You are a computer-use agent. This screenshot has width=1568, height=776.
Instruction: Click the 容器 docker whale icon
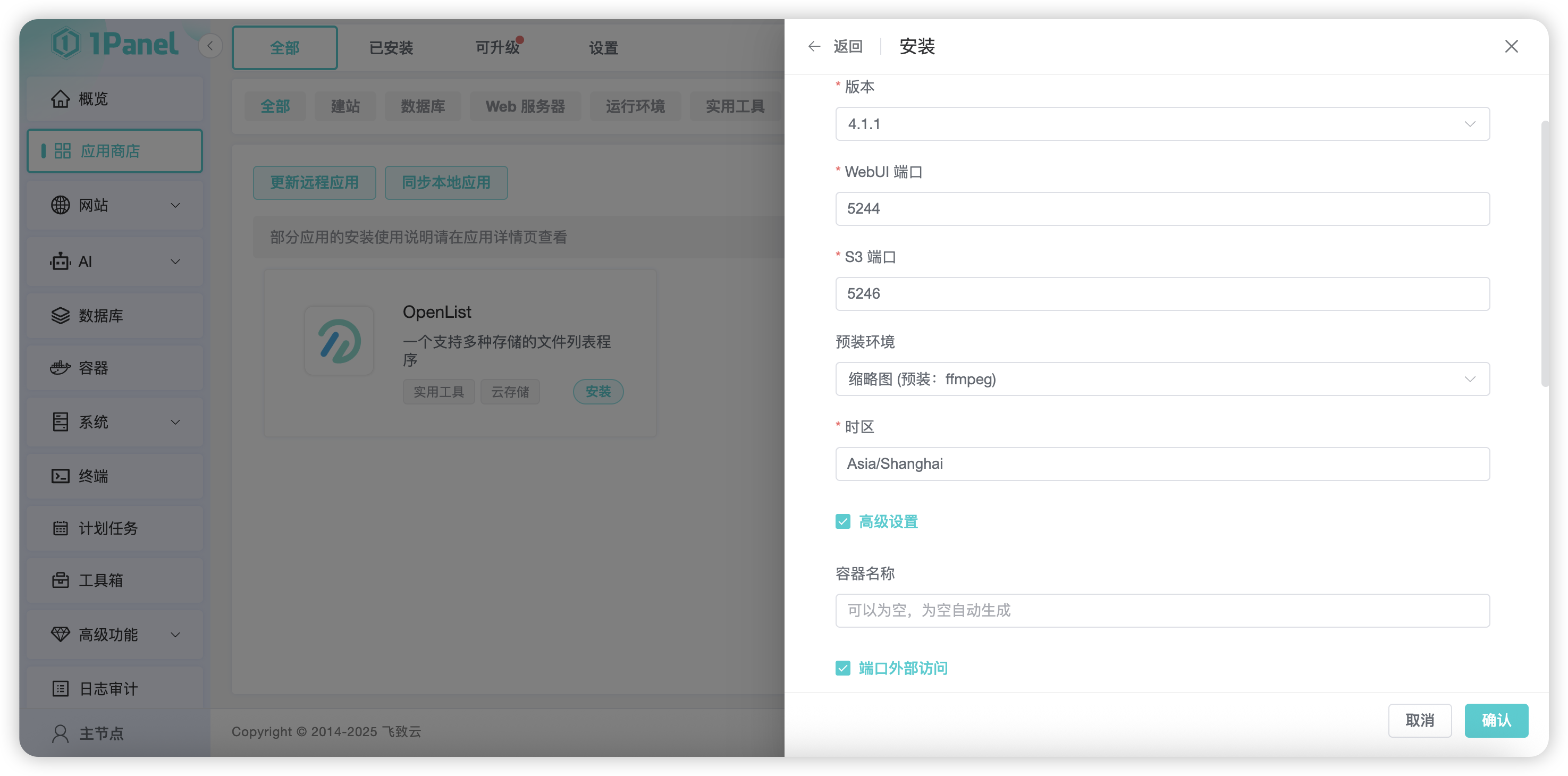pos(60,368)
